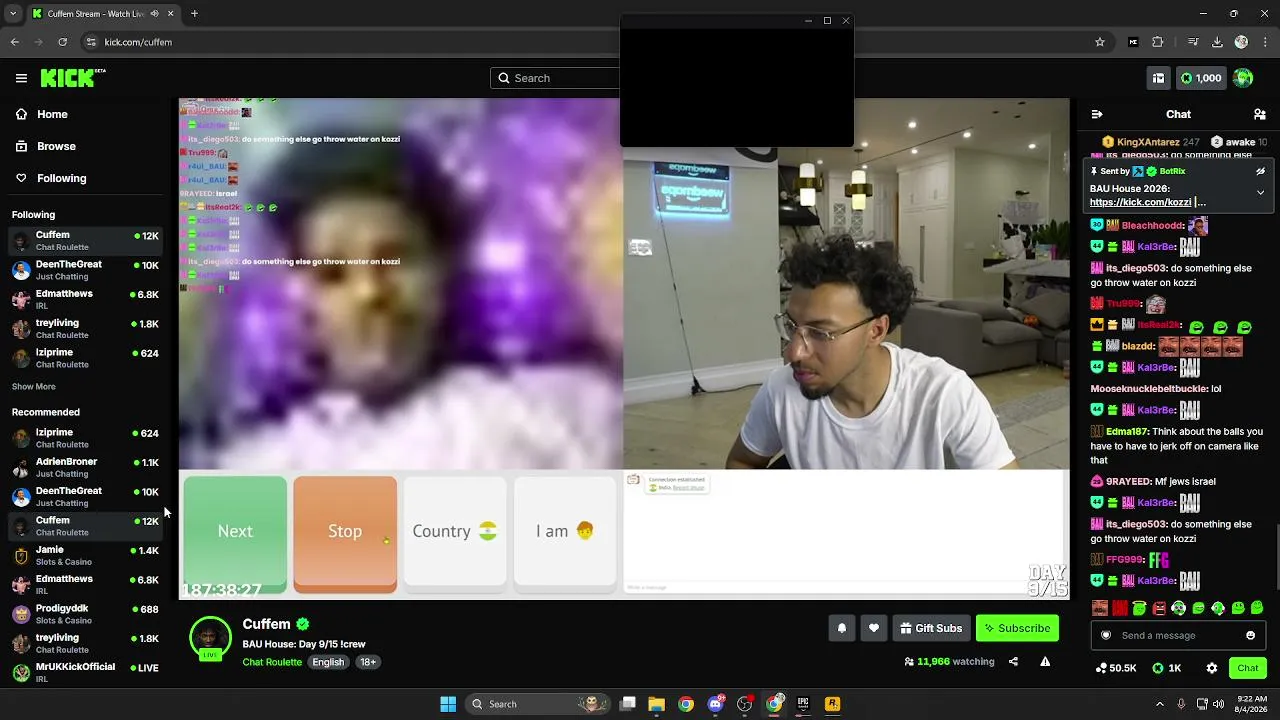This screenshot has height=720, width=1280.
Task: Open Prodigyddk recommended channel
Action: [x=86, y=614]
